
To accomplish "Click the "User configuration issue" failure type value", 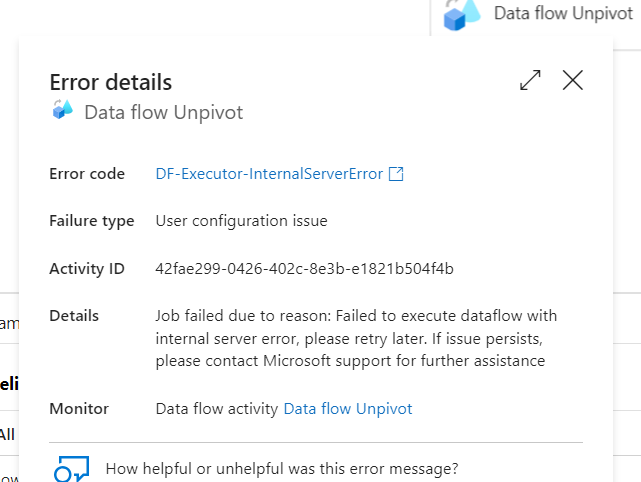I will (x=242, y=220).
